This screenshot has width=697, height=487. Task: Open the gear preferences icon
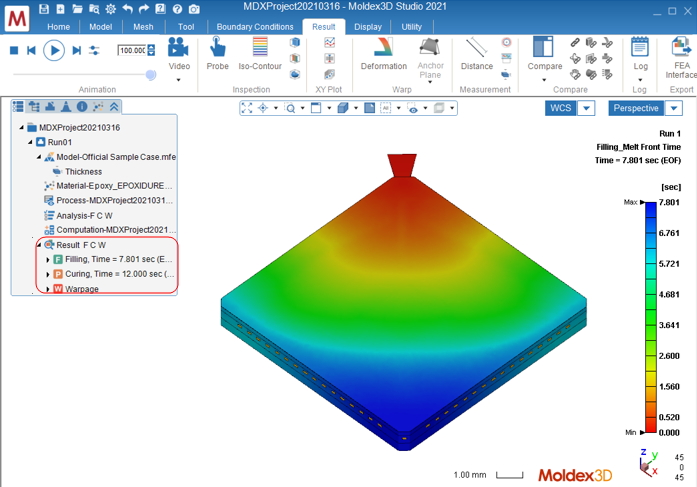(111, 8)
